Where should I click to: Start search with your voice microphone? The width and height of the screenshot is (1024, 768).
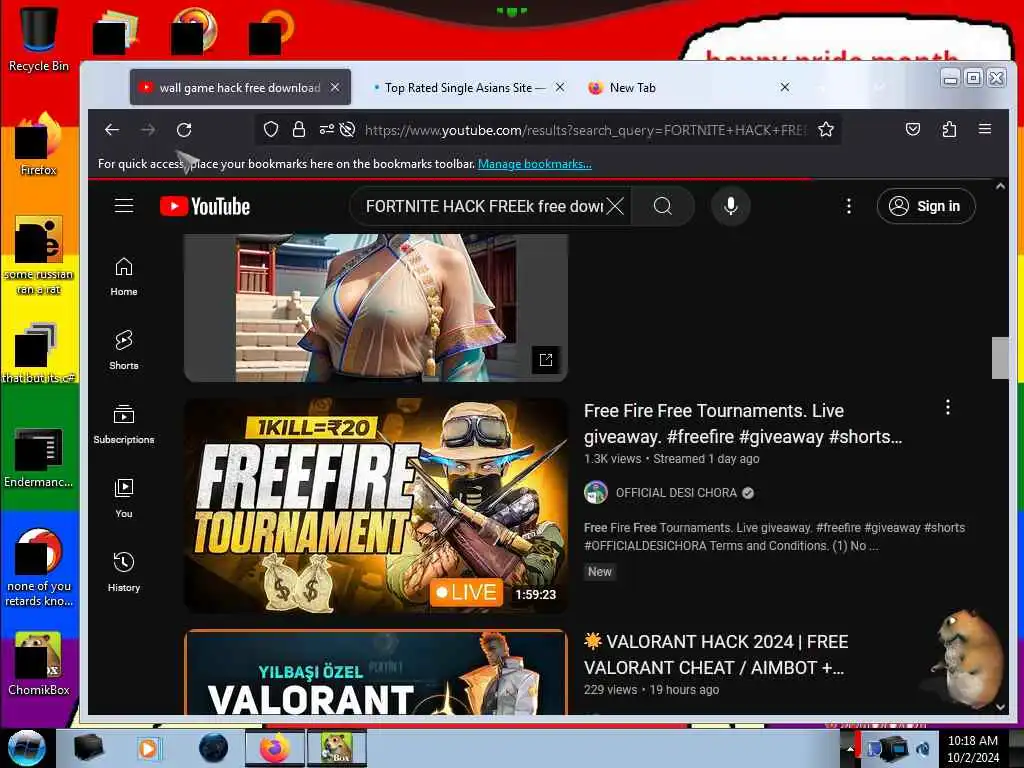[731, 206]
